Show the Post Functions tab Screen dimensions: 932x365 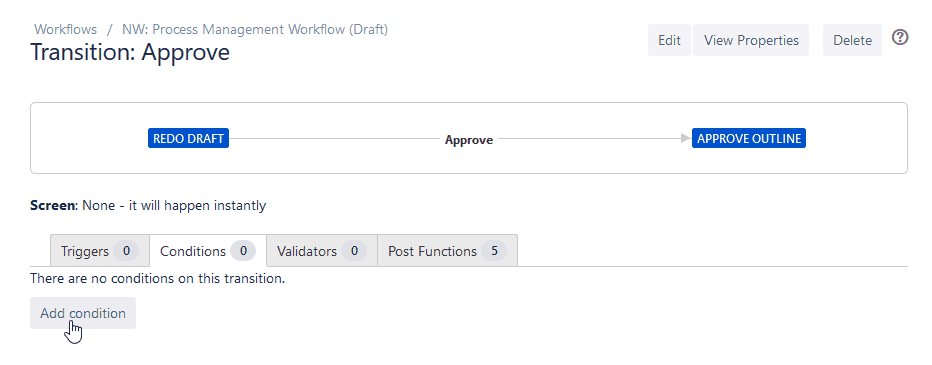pos(447,251)
